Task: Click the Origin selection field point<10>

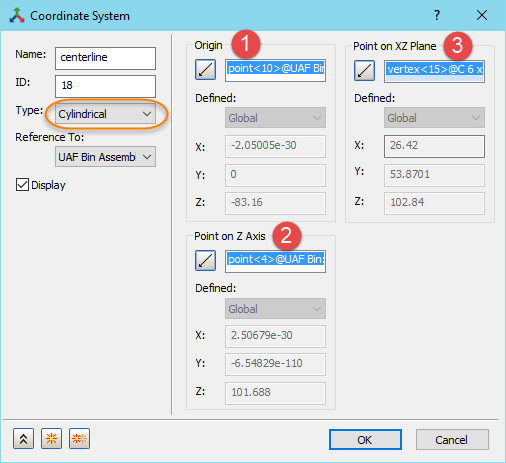Action: (275, 70)
